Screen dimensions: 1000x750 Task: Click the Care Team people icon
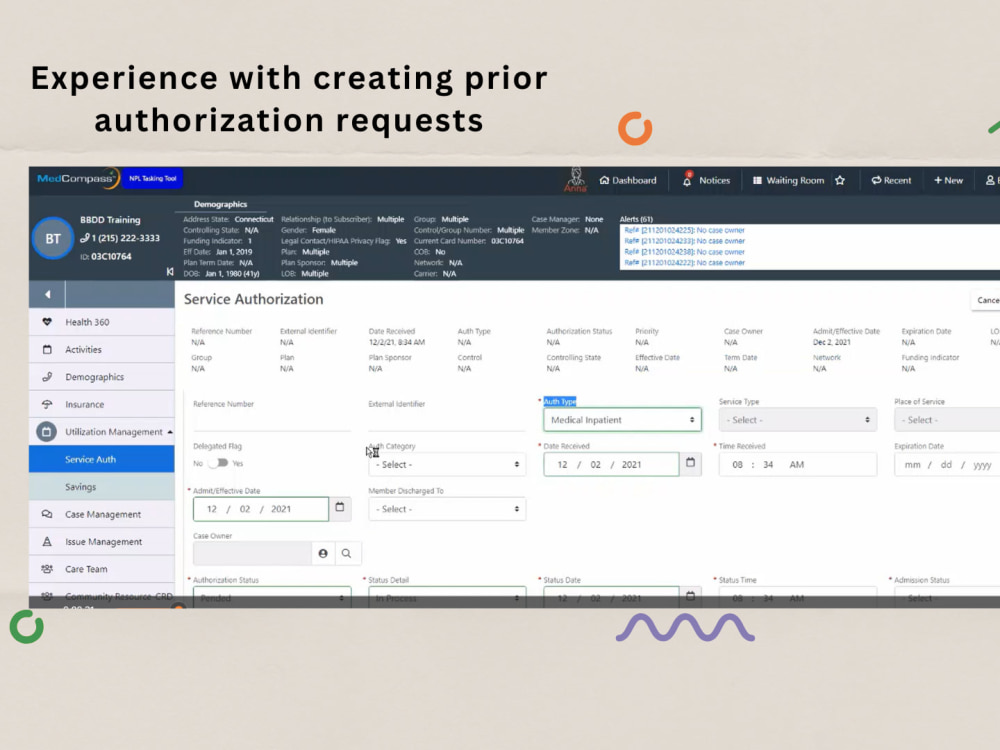tap(47, 569)
